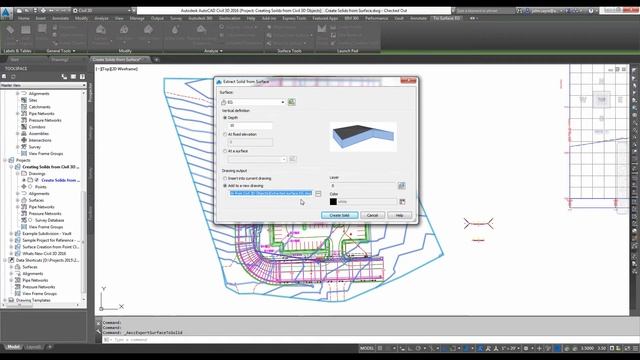Click the MODEL status bar button
Screen dimensions: 640x360
click(367, 348)
